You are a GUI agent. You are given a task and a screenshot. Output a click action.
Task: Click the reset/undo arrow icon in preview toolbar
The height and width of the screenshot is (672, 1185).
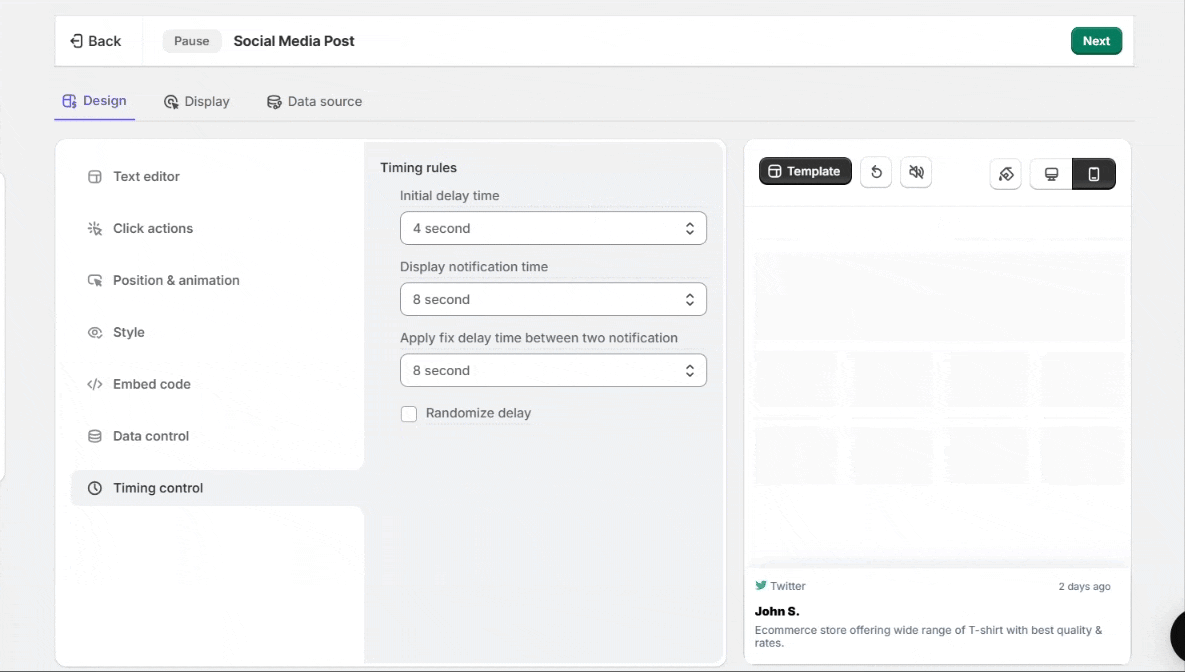click(x=876, y=172)
